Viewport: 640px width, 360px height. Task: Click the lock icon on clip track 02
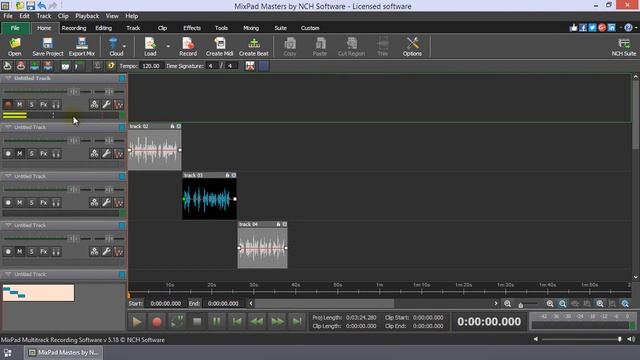pyautogui.click(x=172, y=126)
